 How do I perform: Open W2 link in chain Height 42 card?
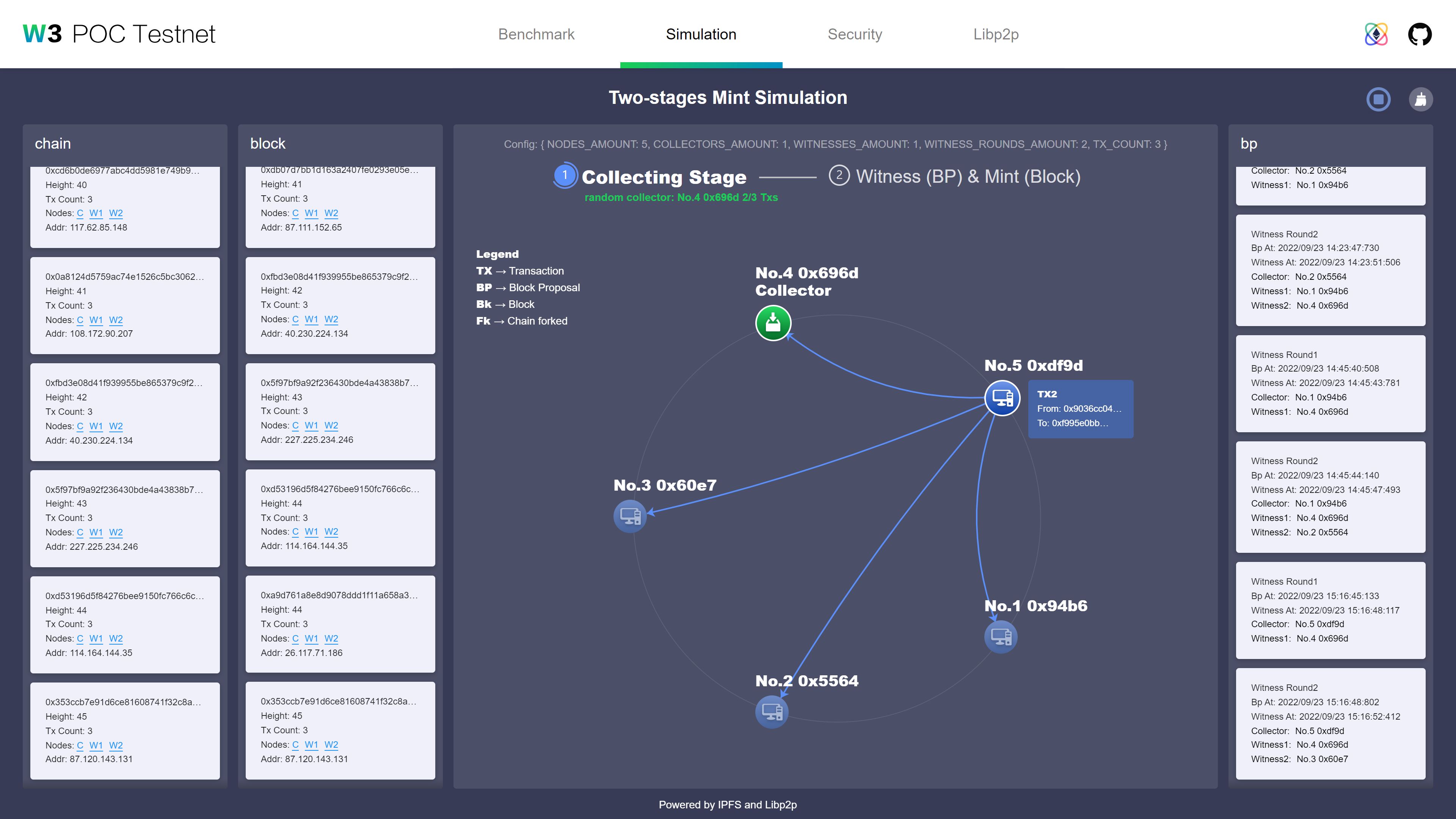click(116, 426)
